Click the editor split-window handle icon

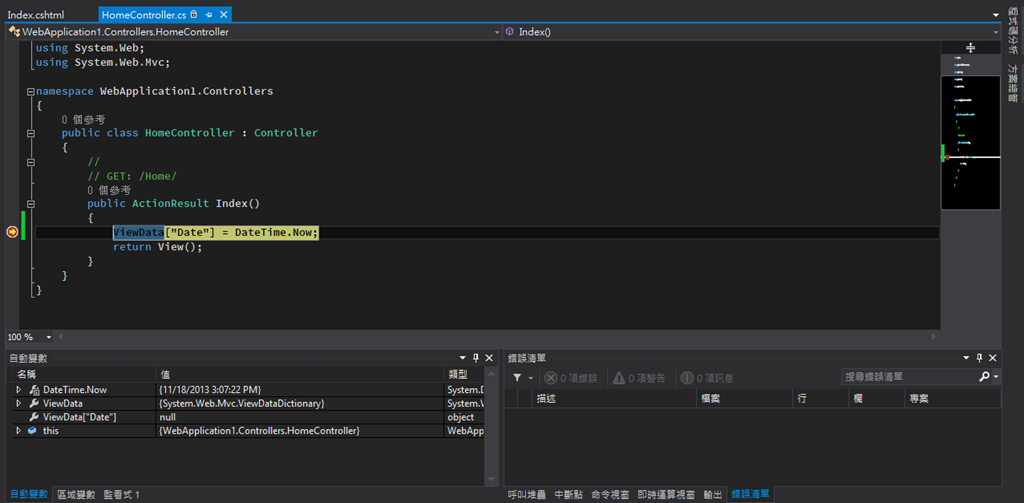[970, 48]
